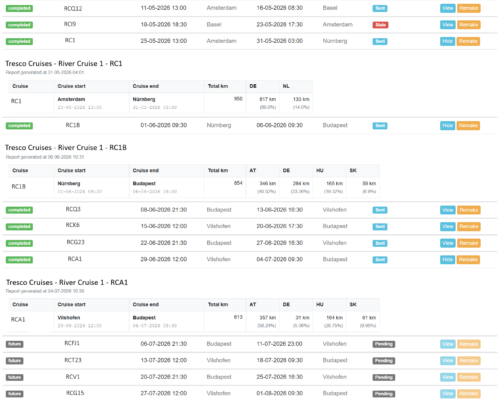Click the View button for RCI9
Viewport: 500px width, 400px height.
pos(448,25)
